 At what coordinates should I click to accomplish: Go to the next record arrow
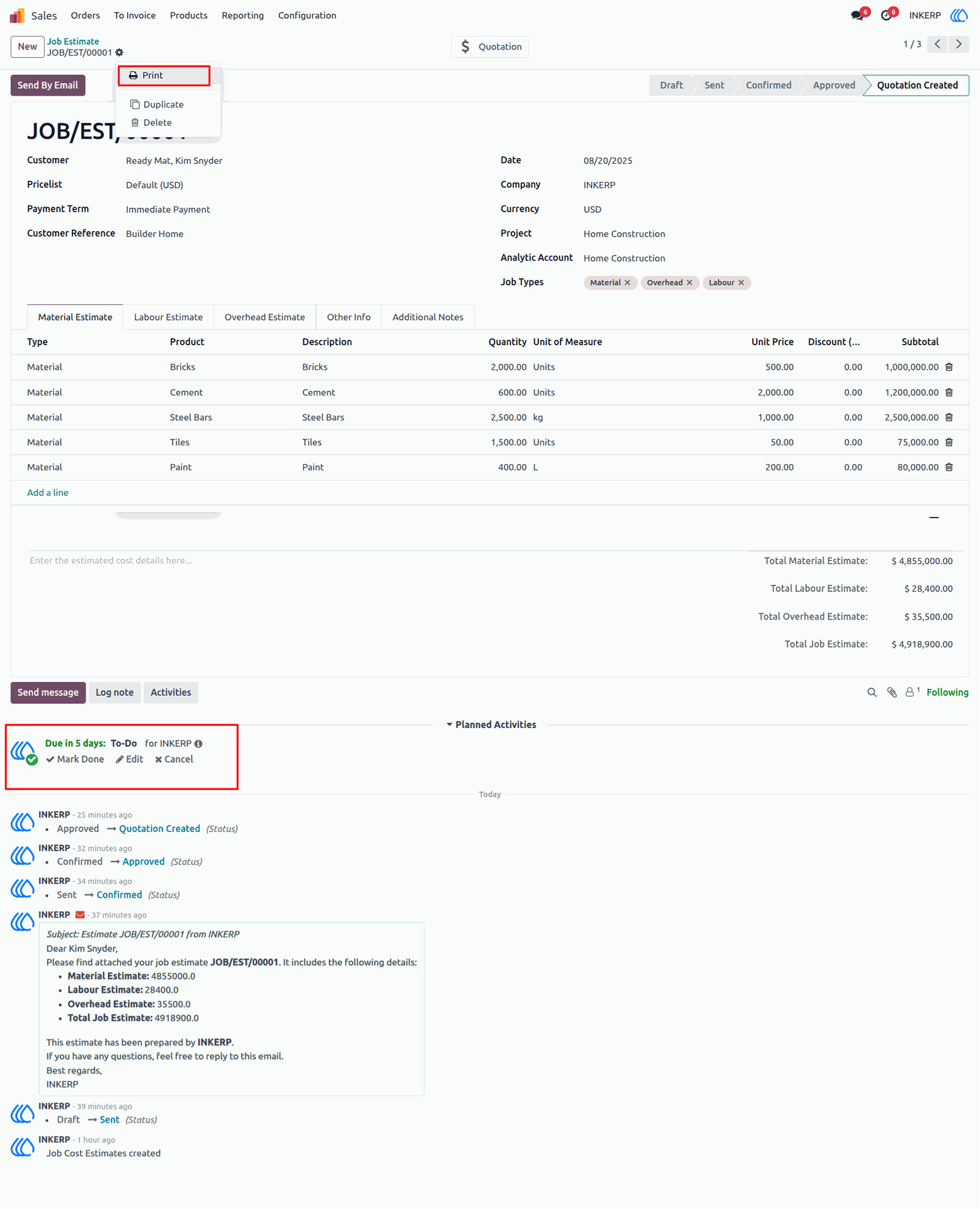point(959,44)
